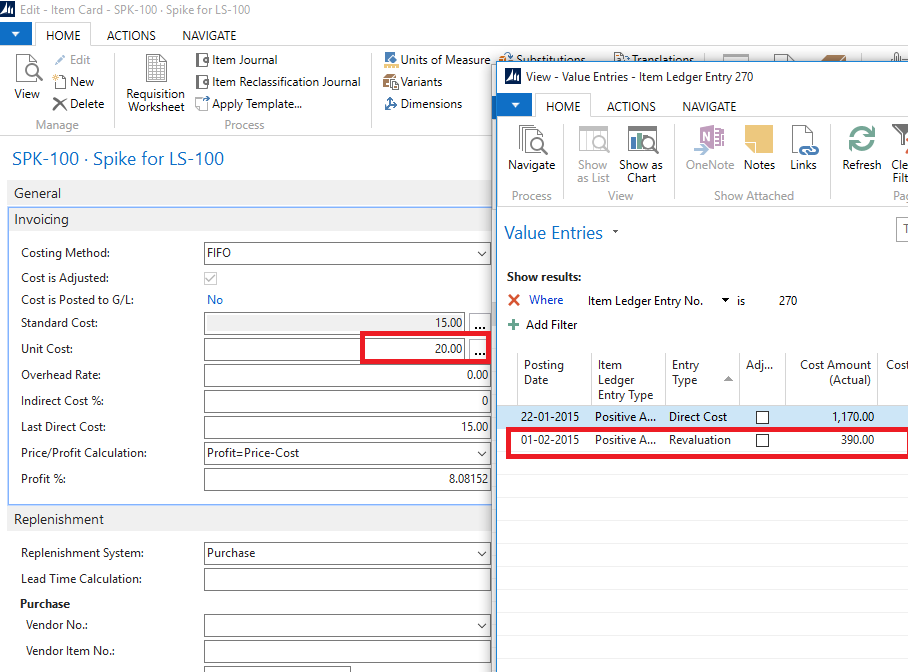Click the Profit % field
The width and height of the screenshot is (908, 672).
[x=347, y=480]
